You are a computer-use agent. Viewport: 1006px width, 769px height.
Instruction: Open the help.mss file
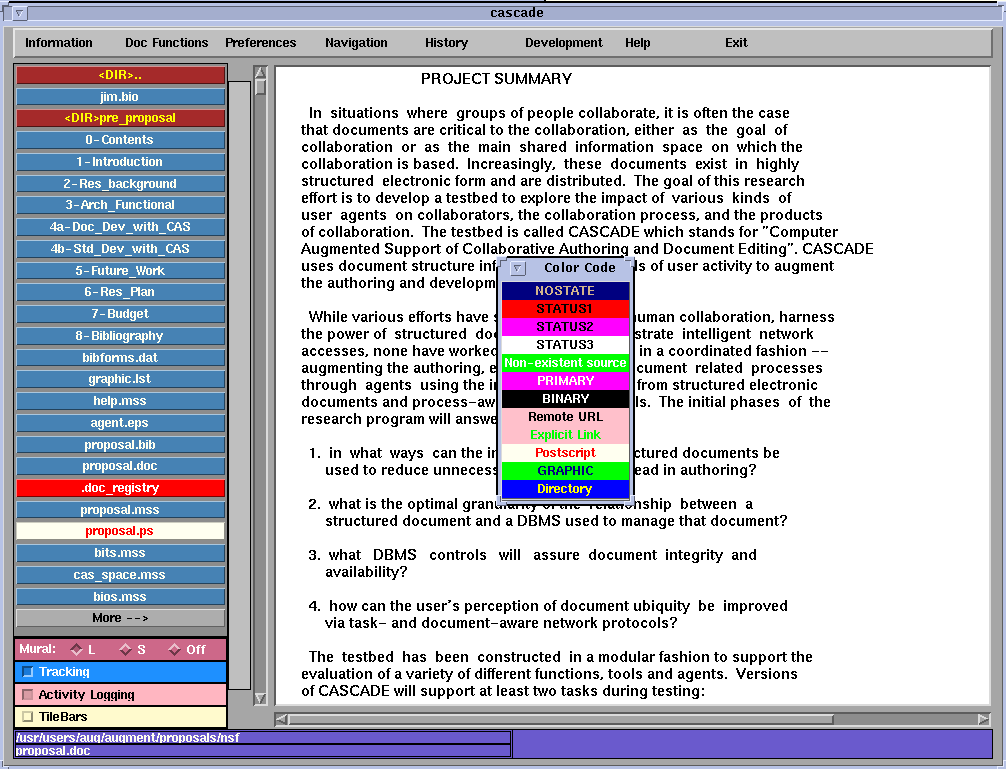pos(120,401)
